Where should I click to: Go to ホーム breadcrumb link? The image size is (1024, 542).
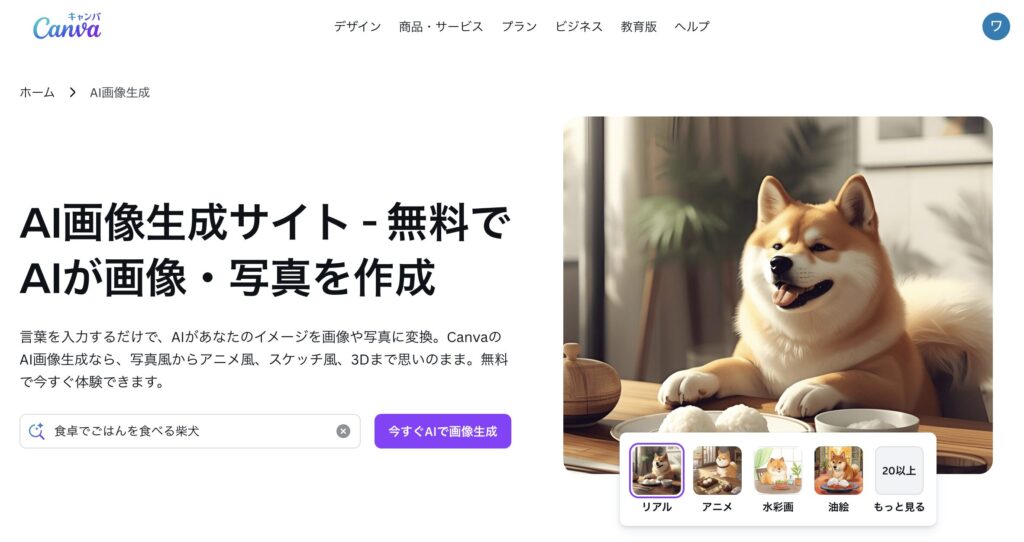coord(37,93)
